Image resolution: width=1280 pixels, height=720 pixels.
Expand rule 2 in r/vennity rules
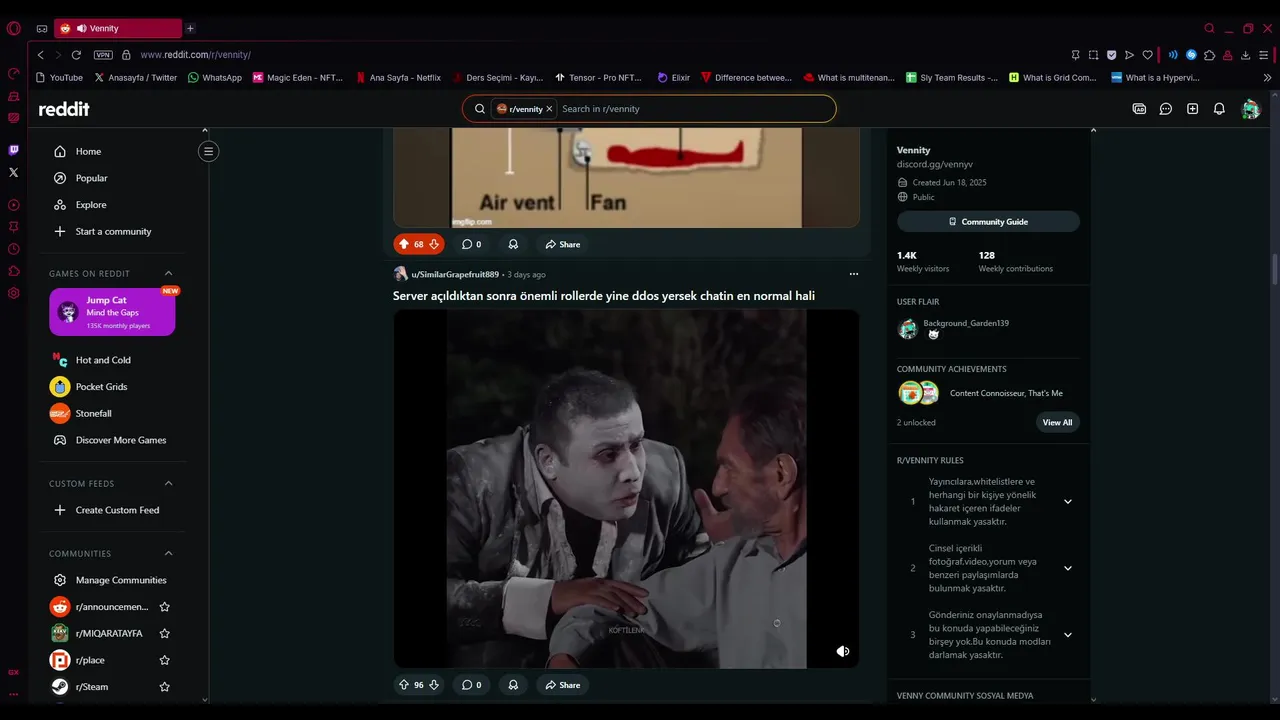(x=1067, y=568)
